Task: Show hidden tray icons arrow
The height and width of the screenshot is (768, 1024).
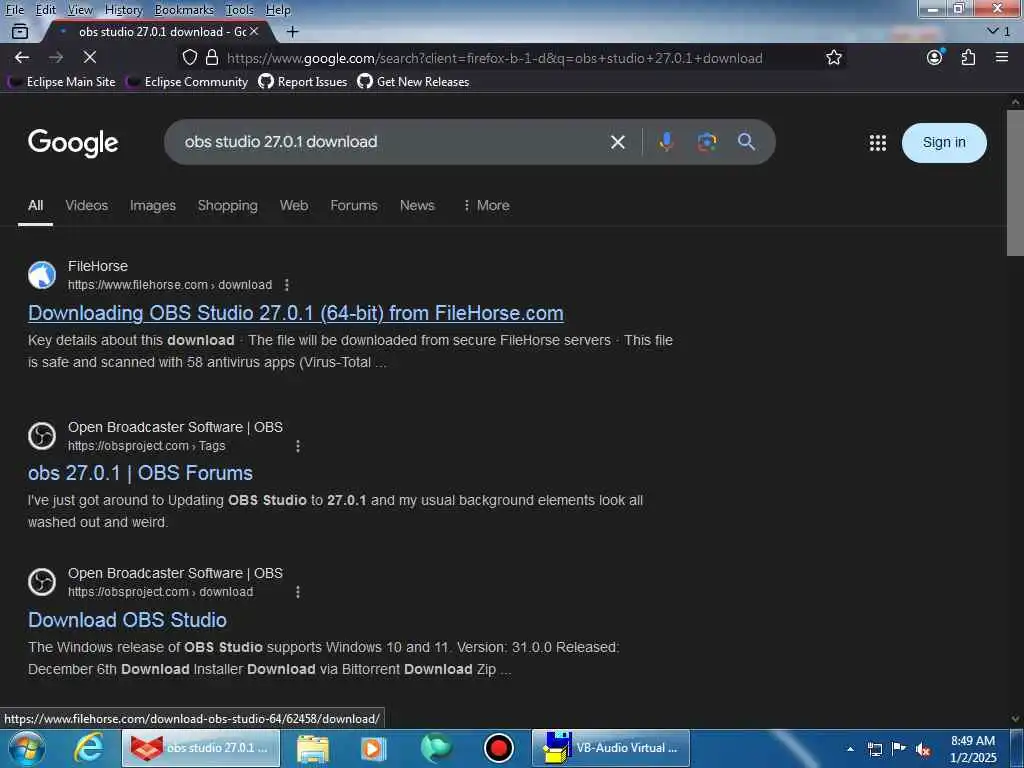Action: tap(850, 749)
